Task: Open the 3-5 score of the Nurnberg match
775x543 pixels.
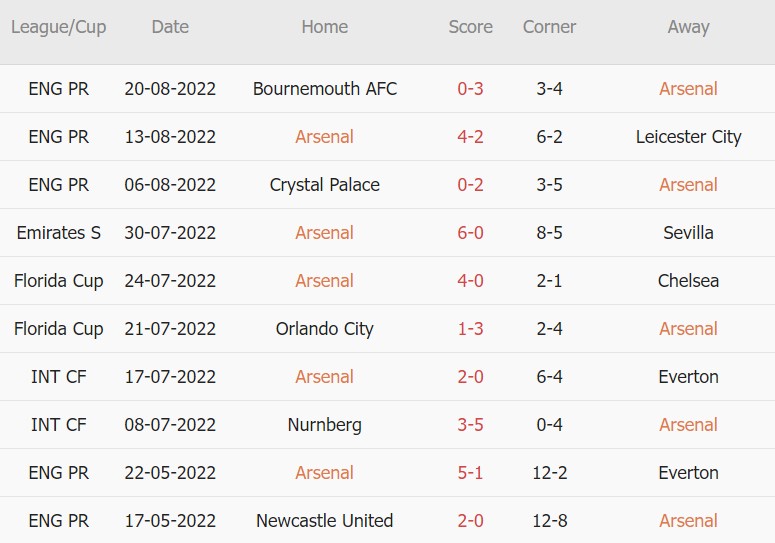Action: (470, 425)
